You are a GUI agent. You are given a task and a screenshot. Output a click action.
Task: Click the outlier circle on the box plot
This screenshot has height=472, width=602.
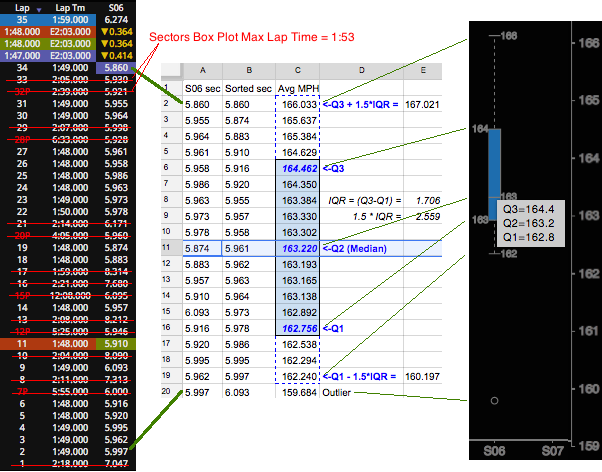pos(494,401)
